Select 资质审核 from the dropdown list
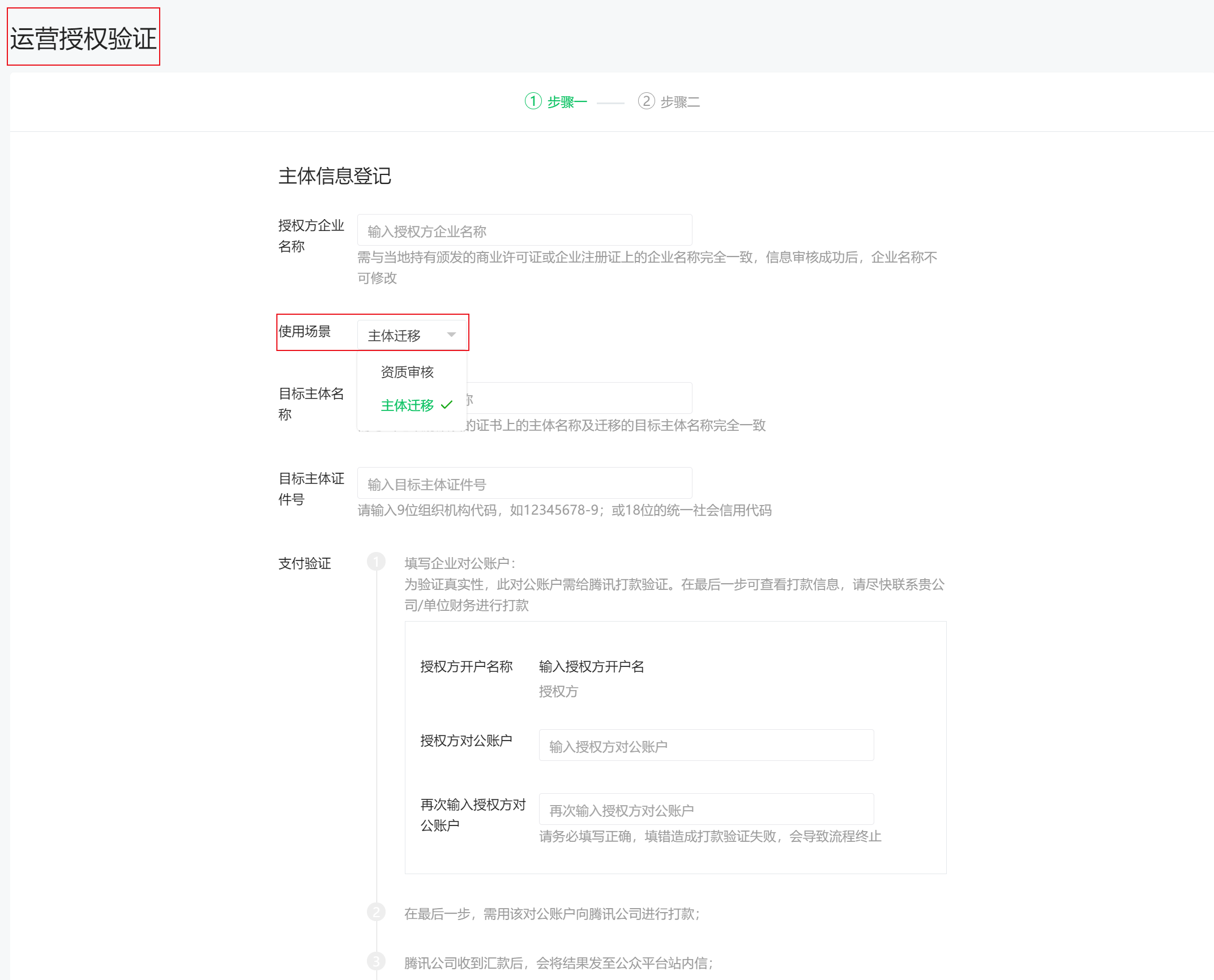The height and width of the screenshot is (980, 1214). tap(407, 372)
